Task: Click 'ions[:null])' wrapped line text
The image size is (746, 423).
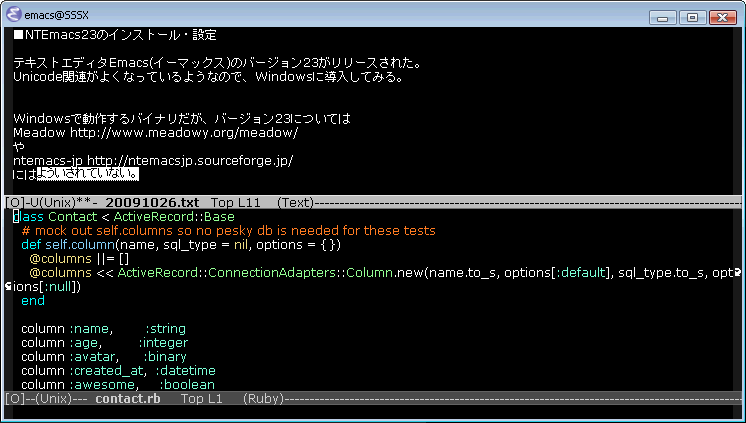Action: pos(47,287)
